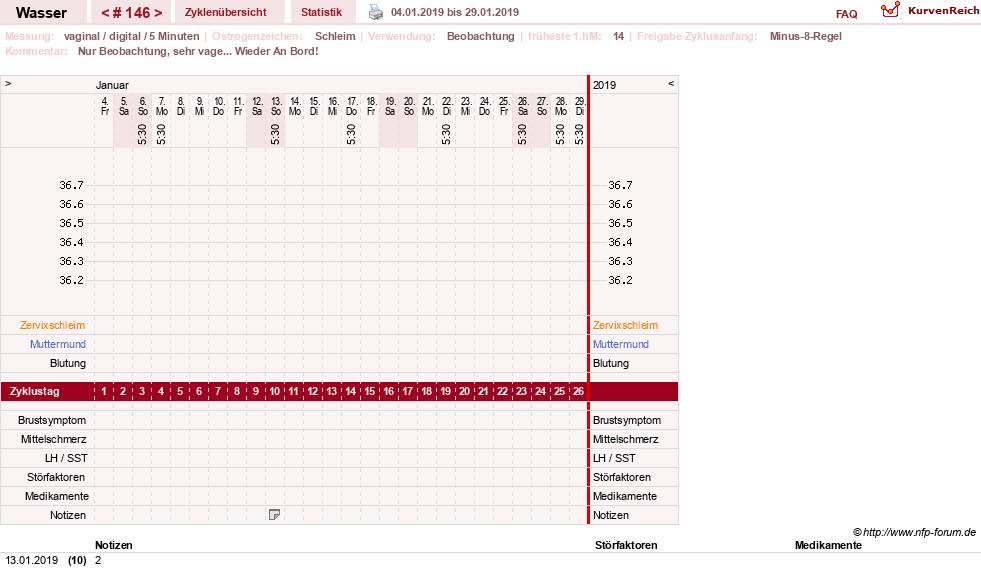Image resolution: width=981 pixels, height=584 pixels.
Task: Click the date range 04.01.2019 bis 29.01.2019
Action: [455, 12]
